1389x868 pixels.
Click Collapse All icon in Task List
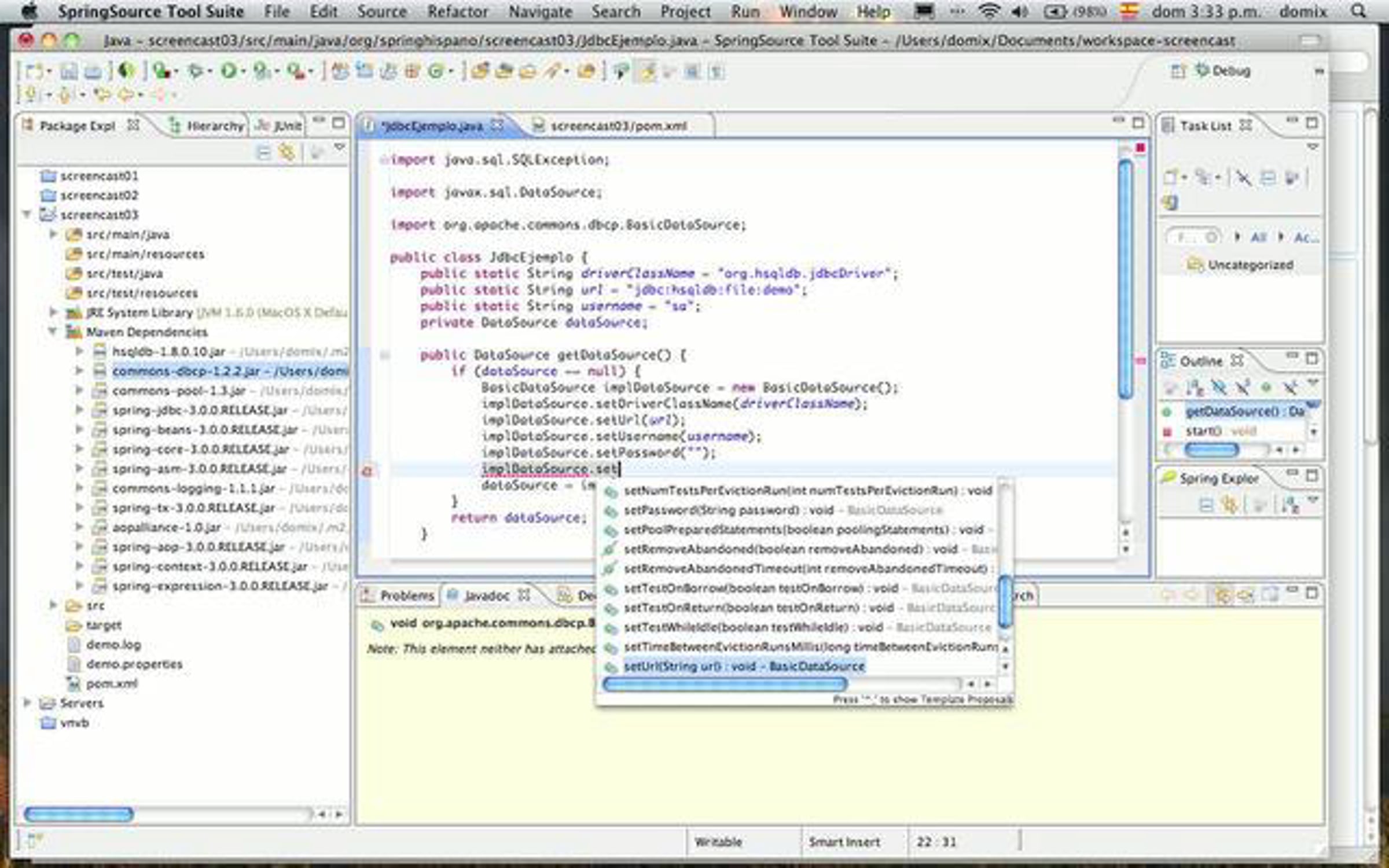(x=1268, y=177)
